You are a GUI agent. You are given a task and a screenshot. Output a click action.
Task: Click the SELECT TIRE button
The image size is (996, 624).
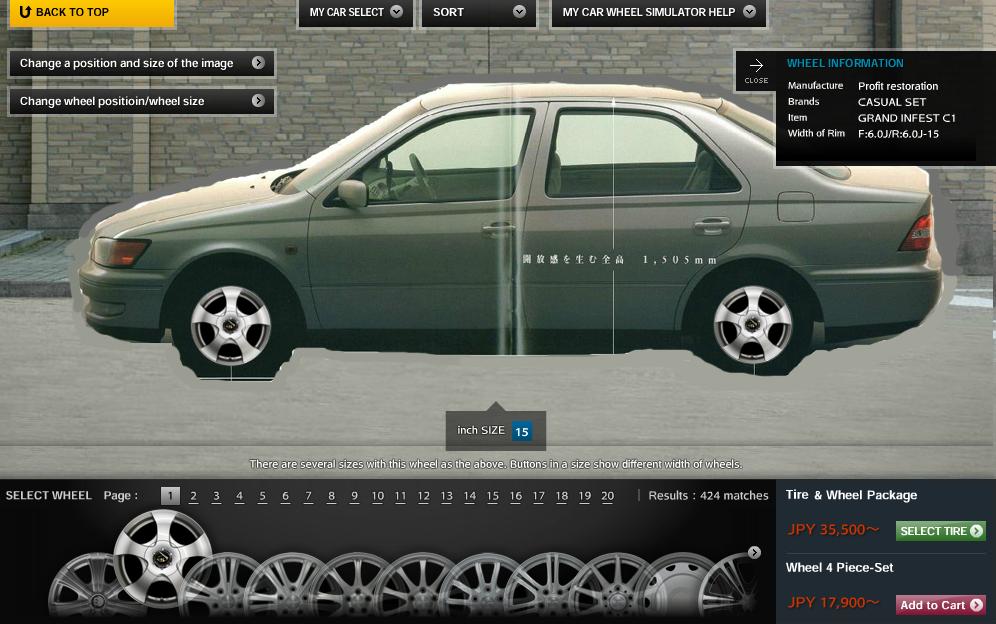[940, 531]
